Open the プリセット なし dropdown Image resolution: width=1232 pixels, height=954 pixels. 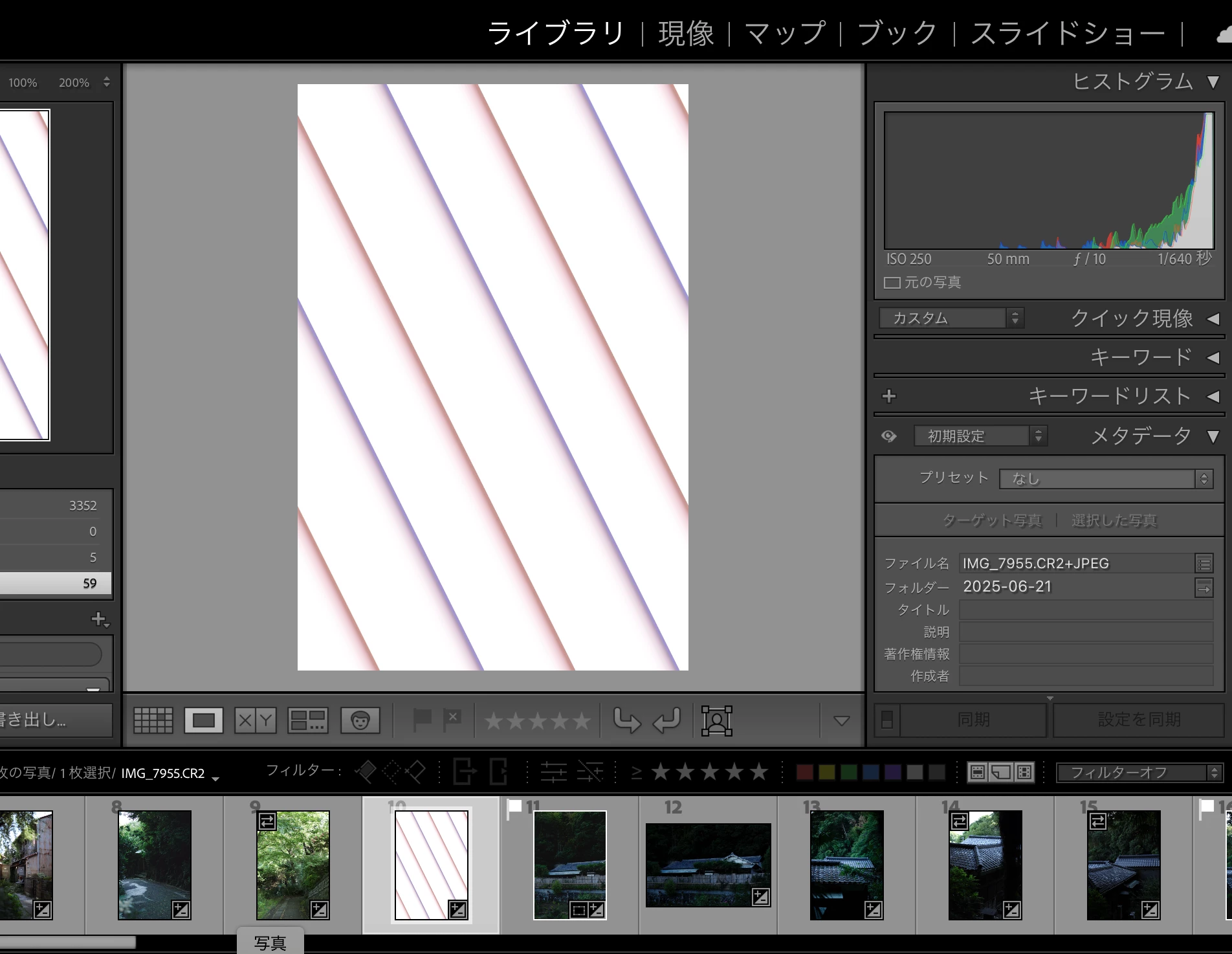1106,478
